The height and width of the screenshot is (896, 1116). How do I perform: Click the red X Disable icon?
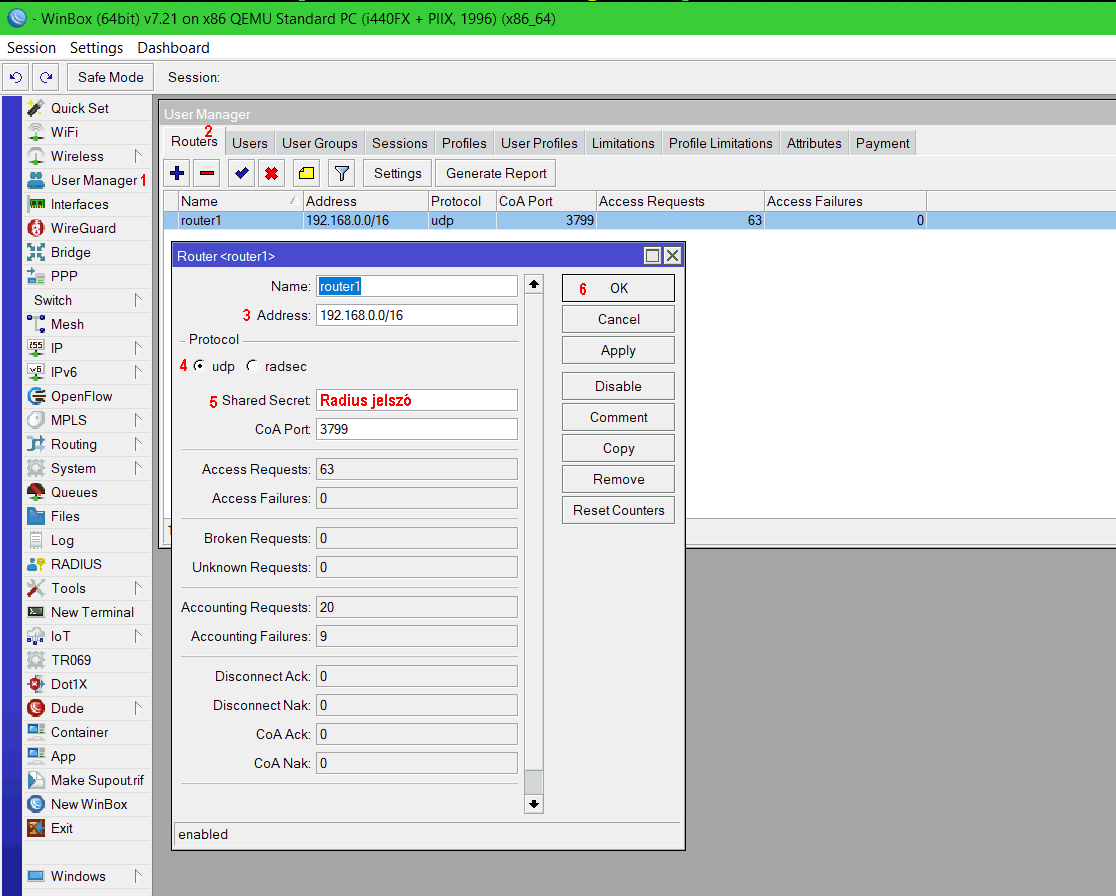(x=270, y=173)
